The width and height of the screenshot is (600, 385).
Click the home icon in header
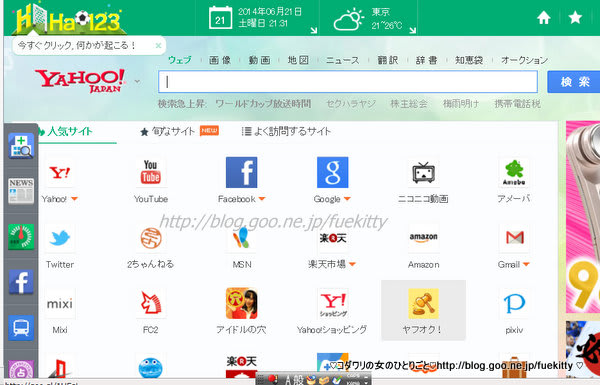coord(543,18)
